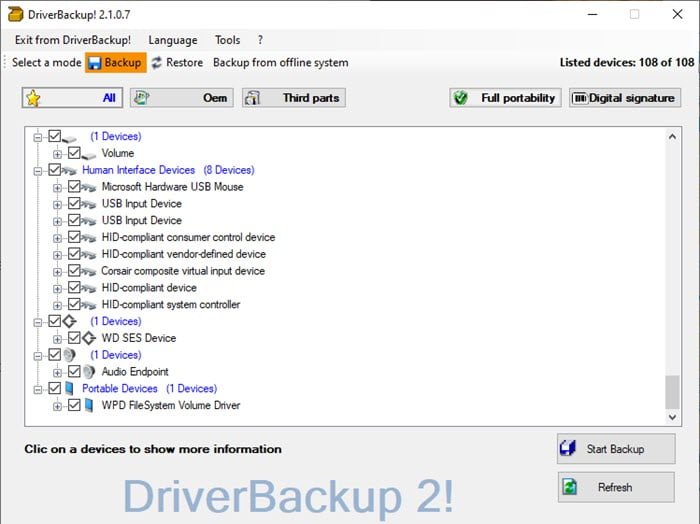Select Backup from offline system mode
This screenshot has width=700, height=524.
pyautogui.click(x=280, y=62)
